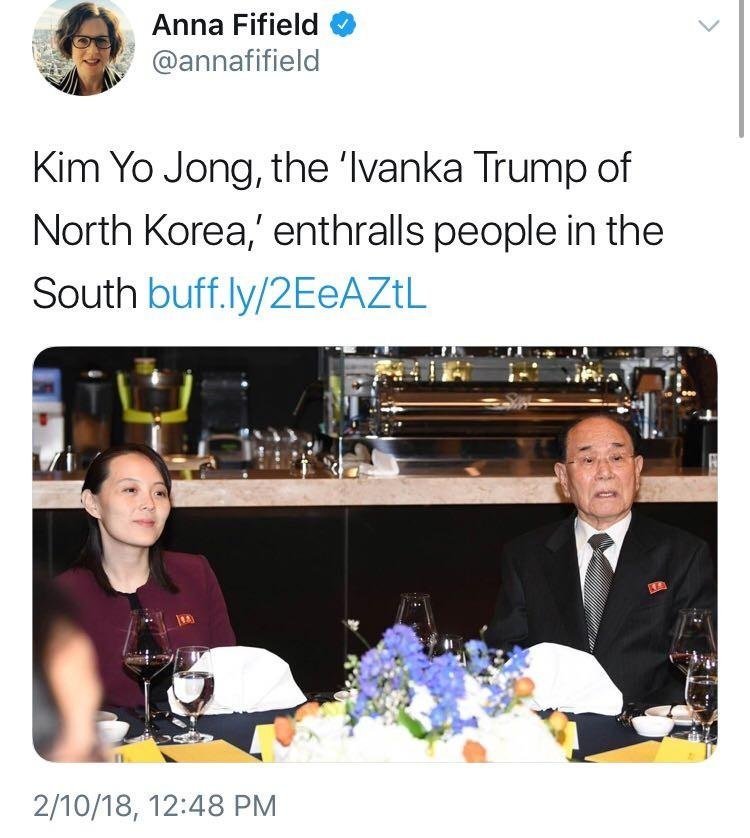Click the words "North Korea" in tweet
The height and width of the screenshot is (838, 750).
click(138, 230)
